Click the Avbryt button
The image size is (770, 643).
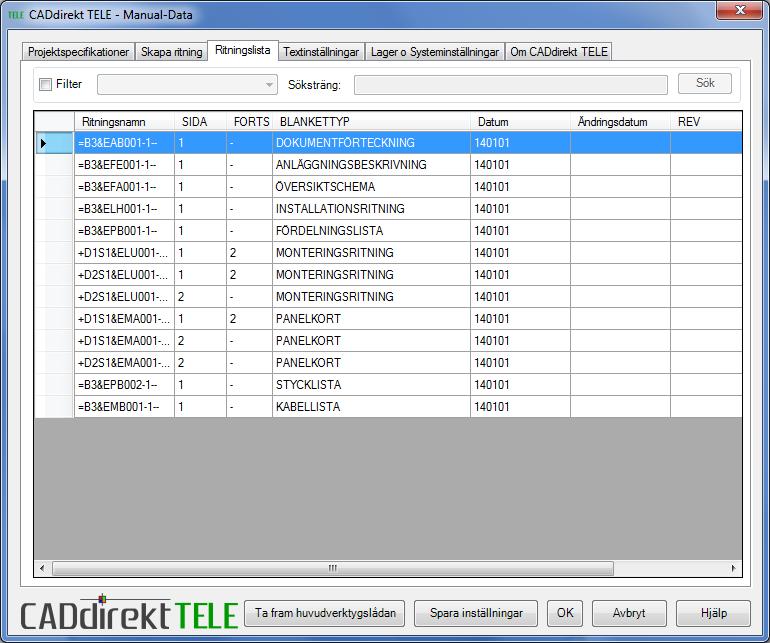point(629,613)
